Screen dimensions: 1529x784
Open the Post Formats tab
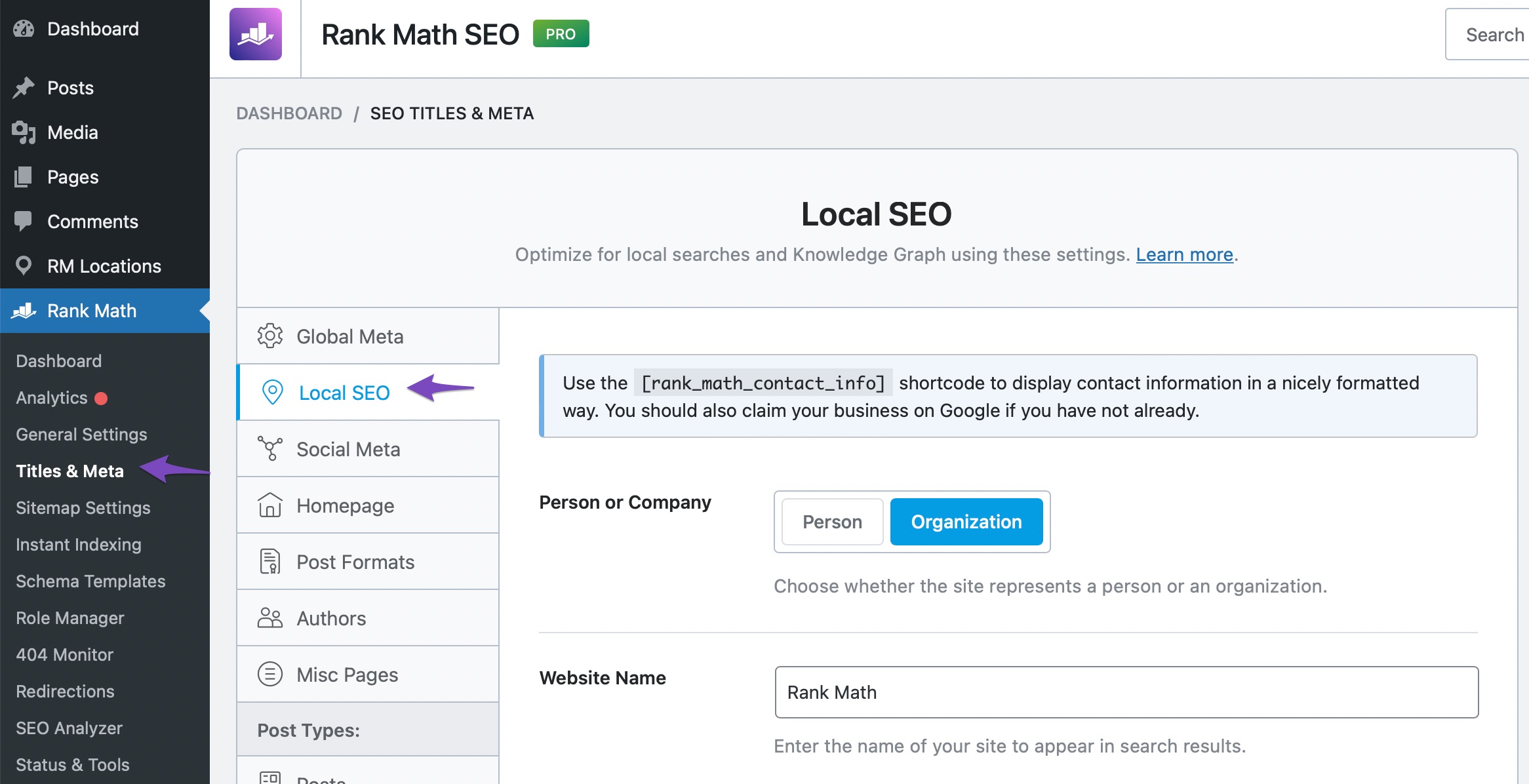coord(368,561)
